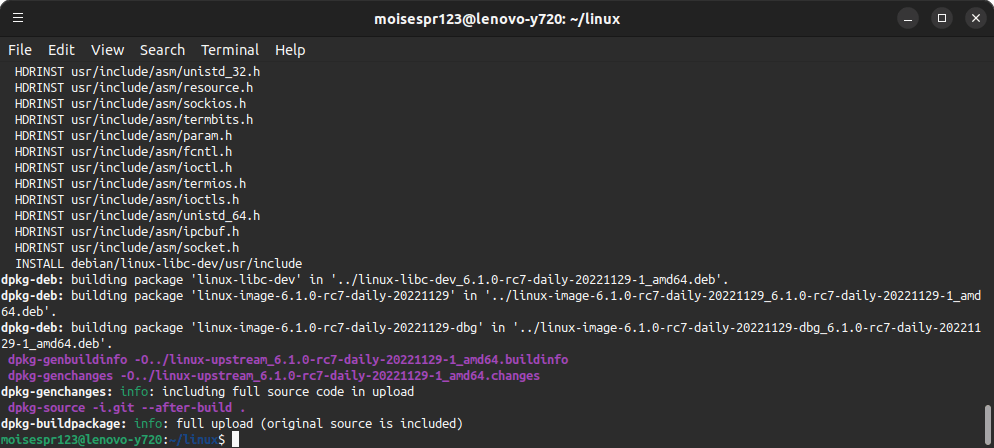994x448 pixels.
Task: Click the INSTALL debian/linux-libc-dev line
Action: [158, 264]
